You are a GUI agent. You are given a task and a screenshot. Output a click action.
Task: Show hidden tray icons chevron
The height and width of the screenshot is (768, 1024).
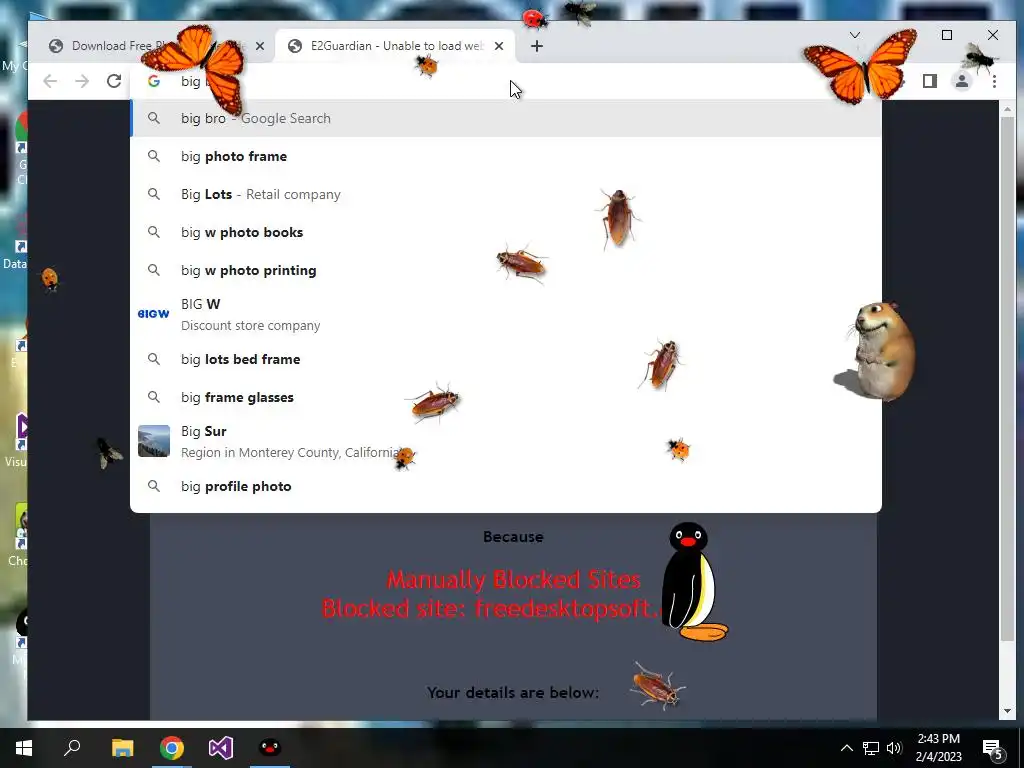846,748
